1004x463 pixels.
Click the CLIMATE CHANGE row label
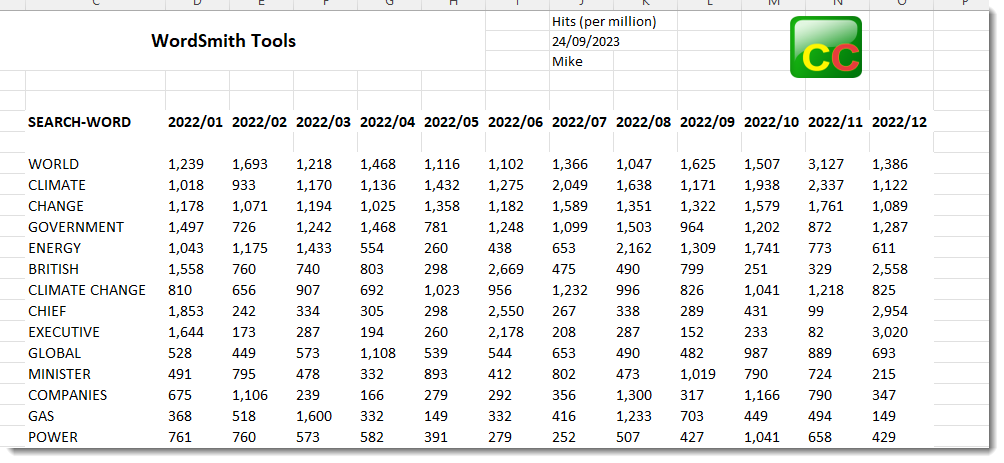coord(87,290)
